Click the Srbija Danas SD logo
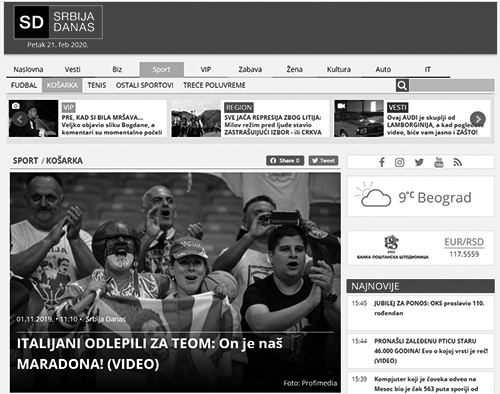The height and width of the screenshot is (394, 500). [x=58, y=22]
